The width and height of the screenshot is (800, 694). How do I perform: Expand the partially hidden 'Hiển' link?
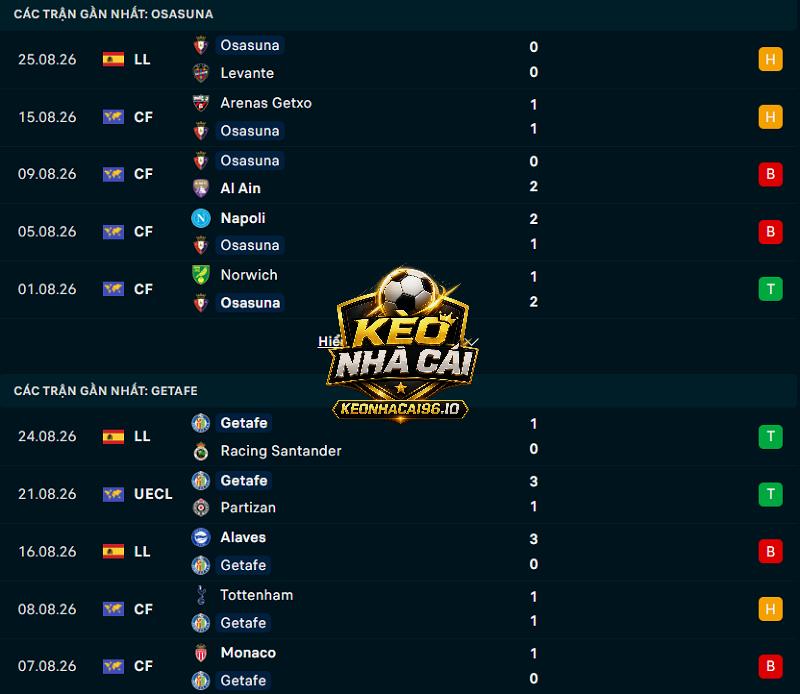[330, 341]
